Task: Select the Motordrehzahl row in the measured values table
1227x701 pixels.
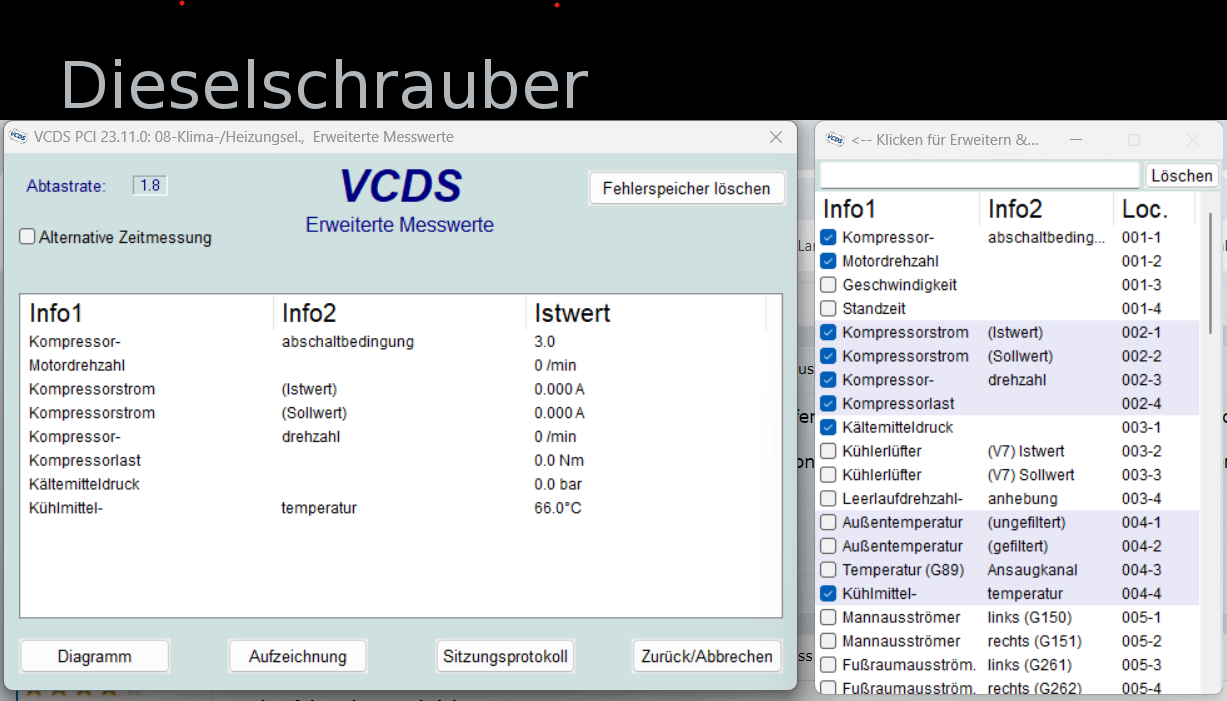Action: coord(400,365)
